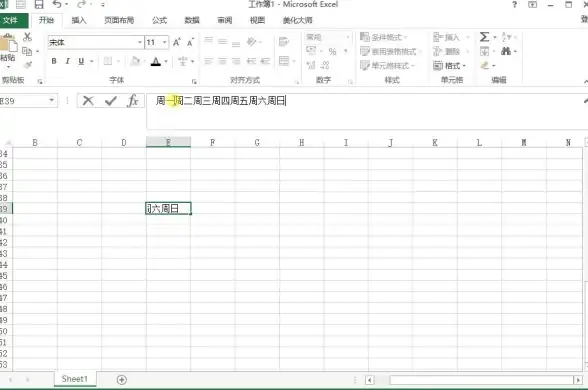
Task: Click the Borders icon
Action: tap(108, 61)
